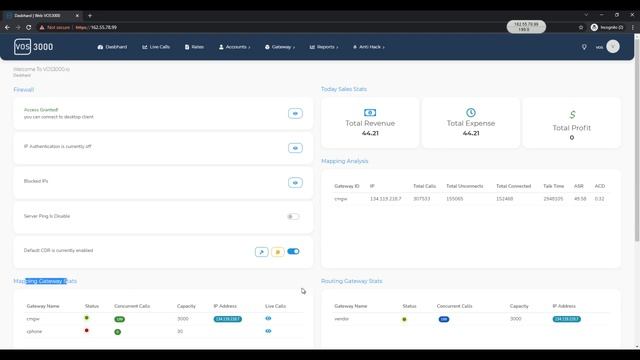Toggle the Default CDR switch
This screenshot has height=360, width=640.
tap(293, 251)
